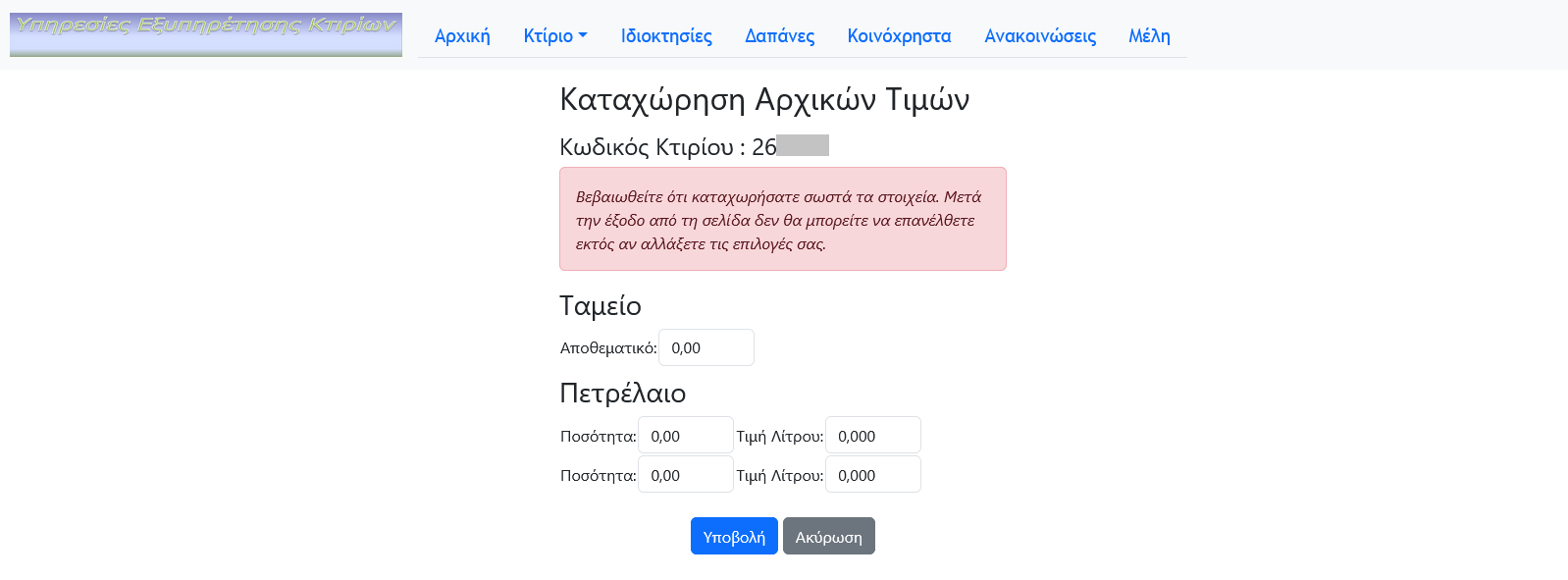Click inside the Αποθεματικό input field
This screenshot has height=580, width=1568.
point(706,346)
